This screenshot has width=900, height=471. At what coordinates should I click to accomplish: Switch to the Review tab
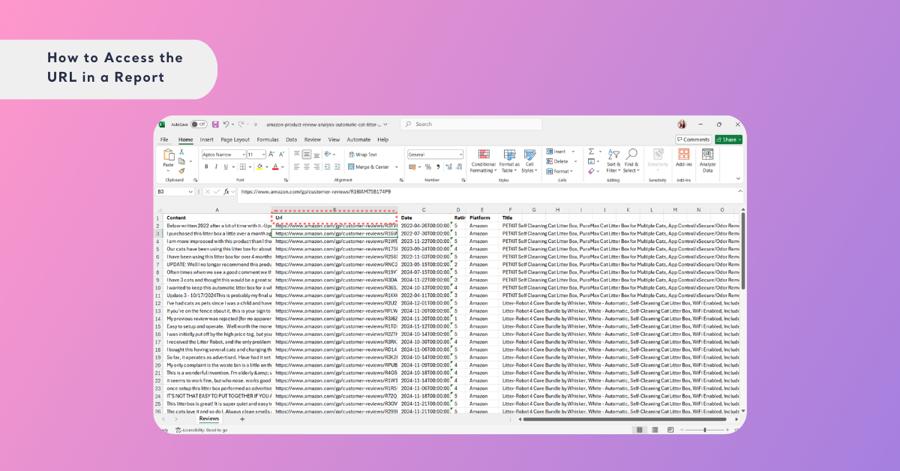(312, 139)
